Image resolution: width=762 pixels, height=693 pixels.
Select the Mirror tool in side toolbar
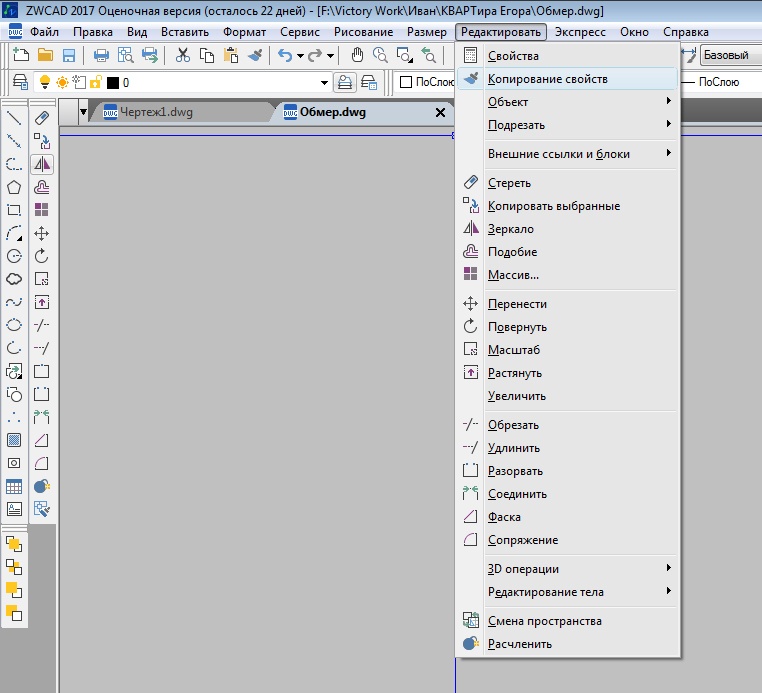(42, 164)
